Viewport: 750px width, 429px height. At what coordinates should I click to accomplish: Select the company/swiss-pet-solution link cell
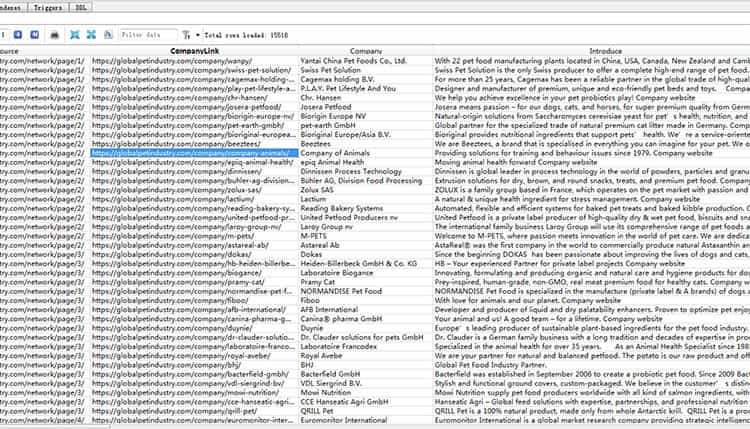[194, 70]
